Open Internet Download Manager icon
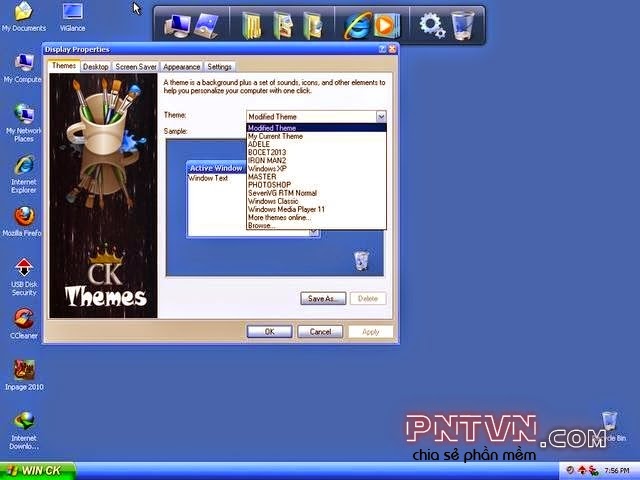640x480 pixels. [24, 431]
